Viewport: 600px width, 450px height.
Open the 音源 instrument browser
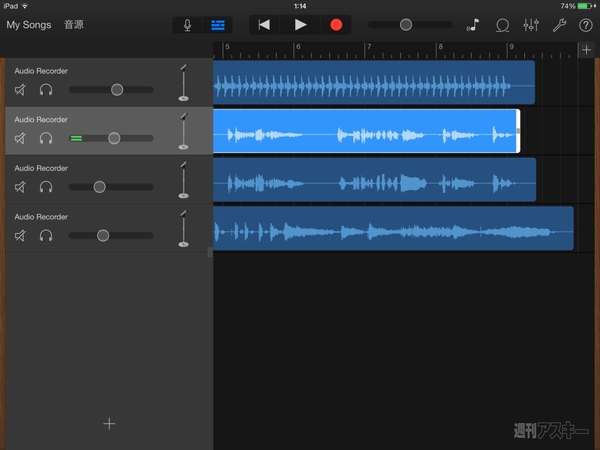[x=74, y=25]
